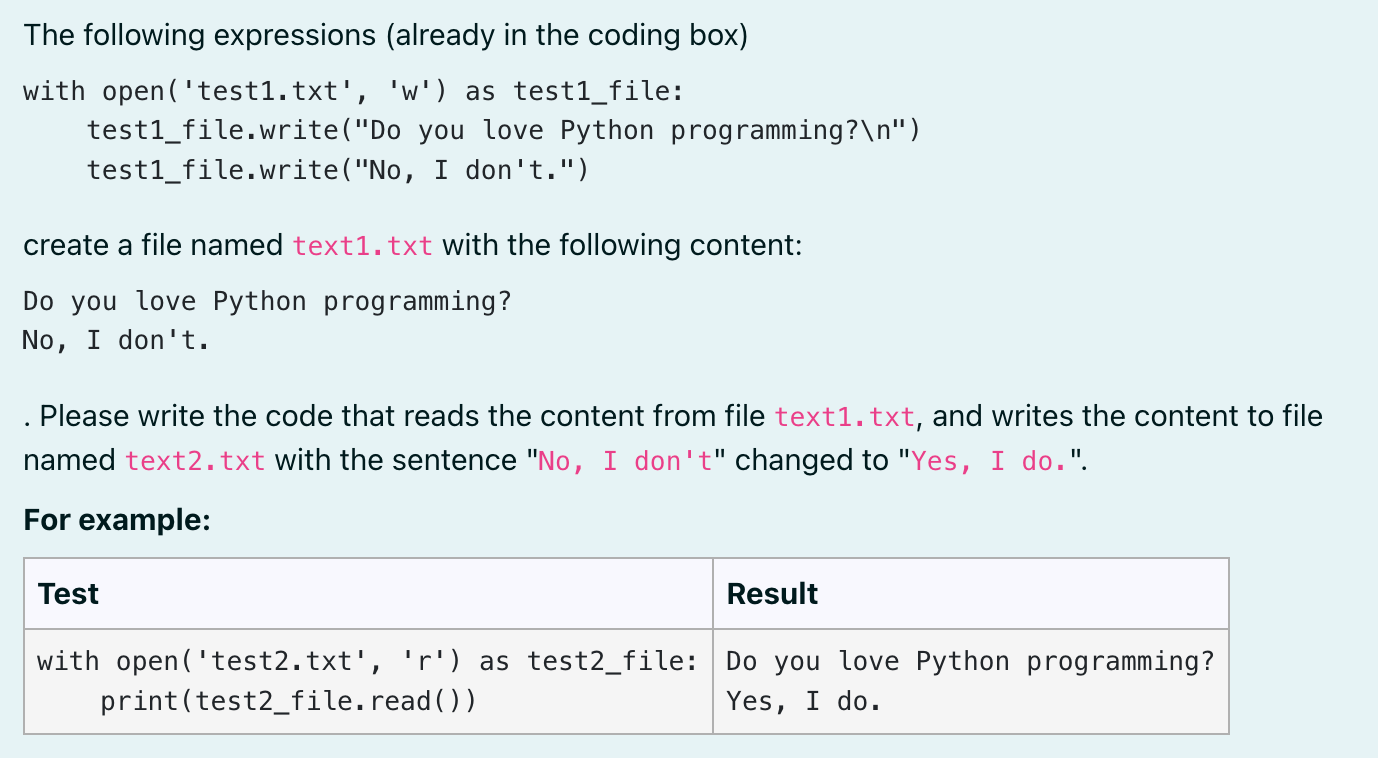The height and width of the screenshot is (758, 1378).
Task: Click the print(test2_file.read()) line
Action: [x=288, y=701]
